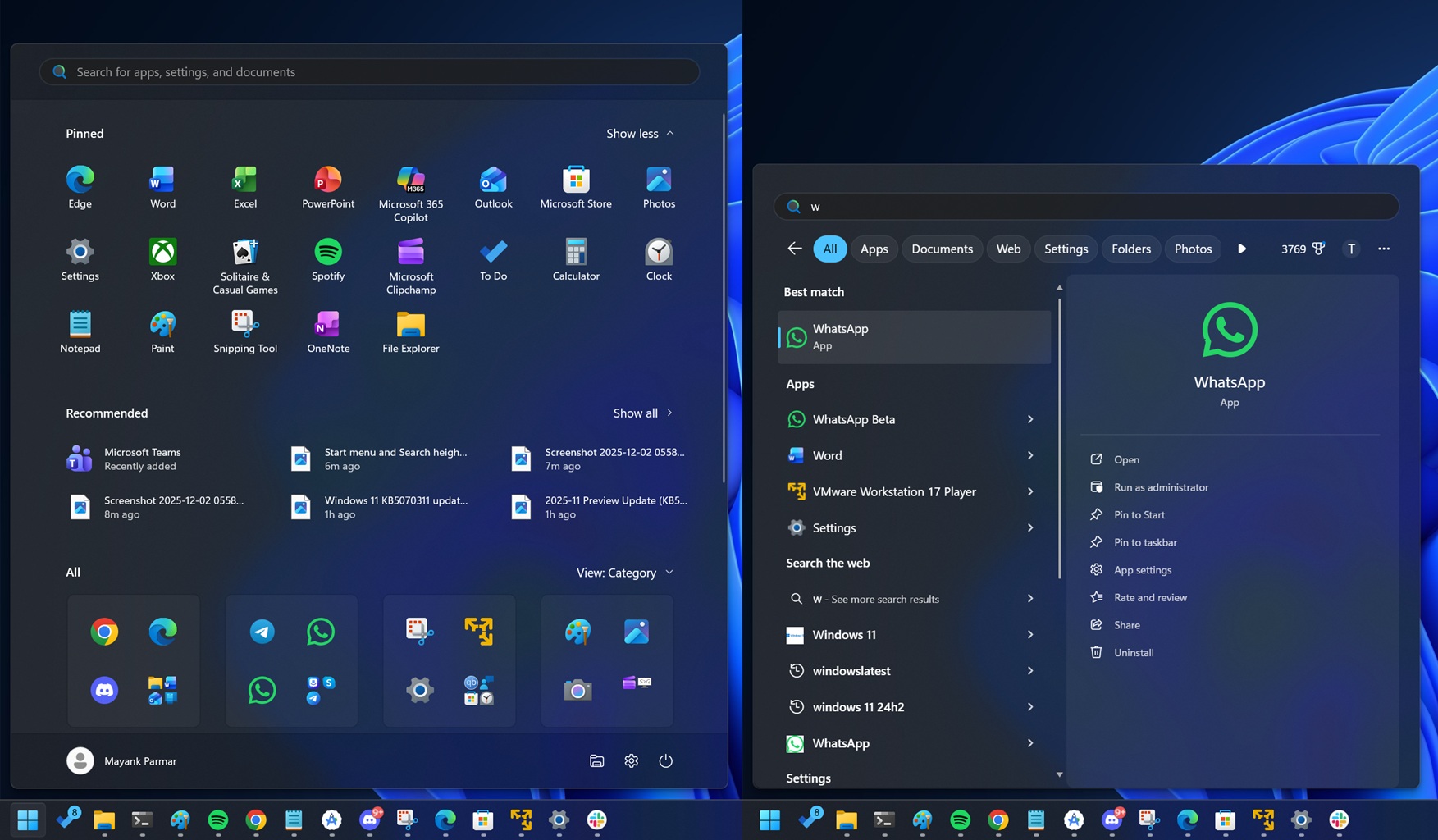1438x840 pixels.
Task: Switch to the Documents search filter
Action: point(942,249)
